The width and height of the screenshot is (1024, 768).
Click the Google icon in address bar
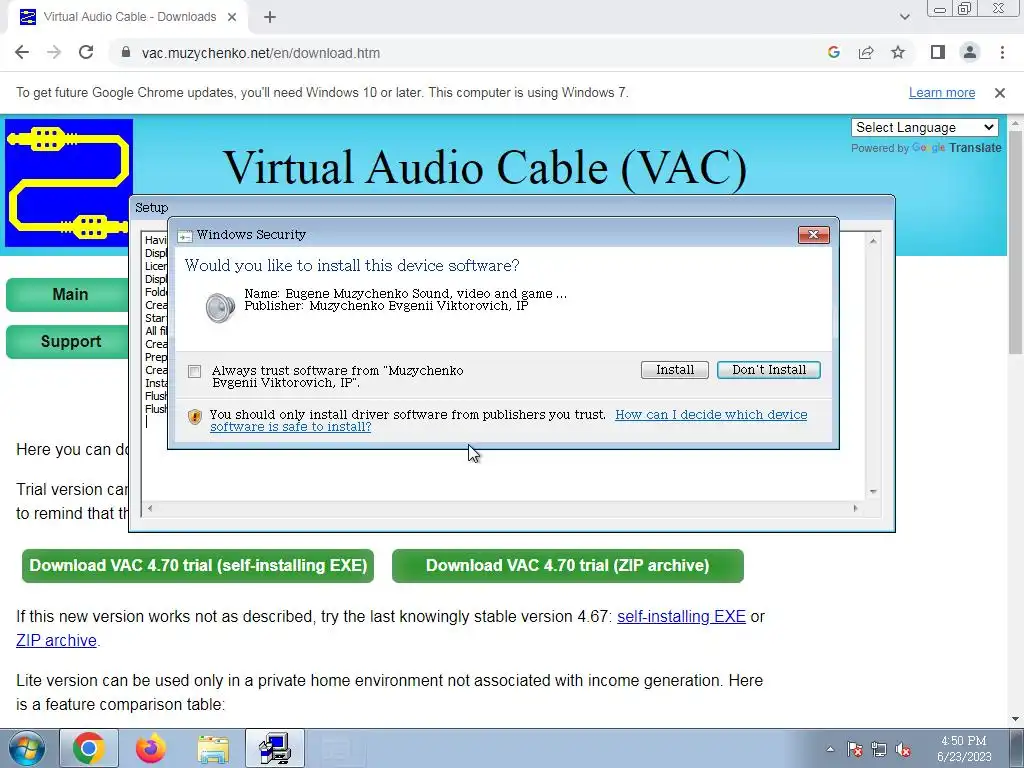coord(833,53)
